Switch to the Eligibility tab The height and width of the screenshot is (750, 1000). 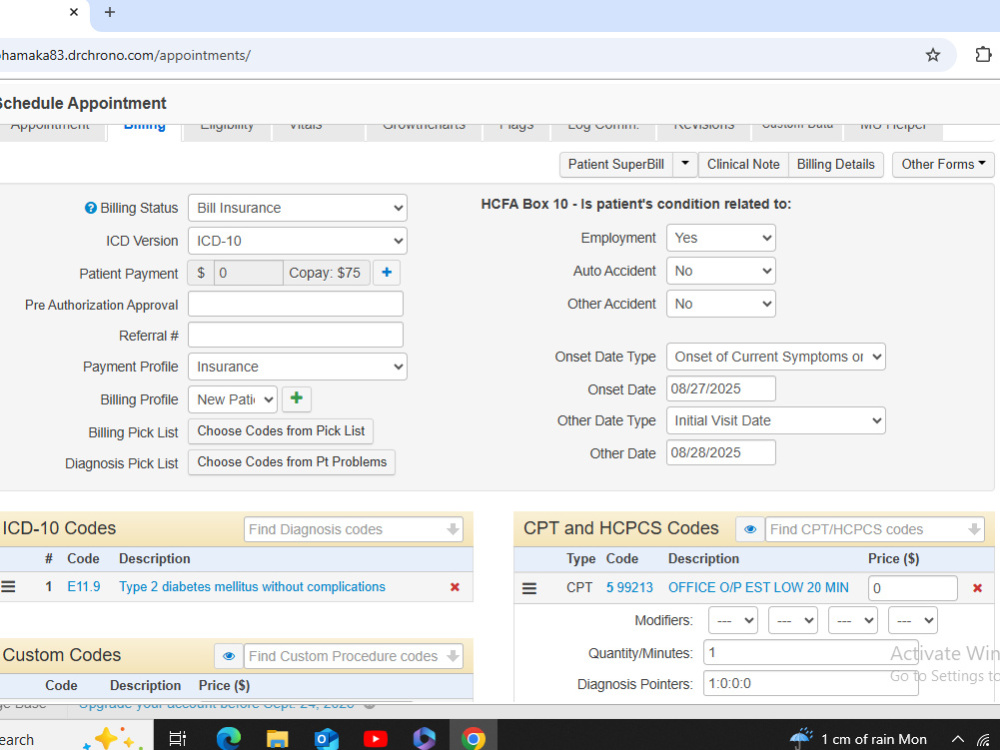tap(227, 129)
